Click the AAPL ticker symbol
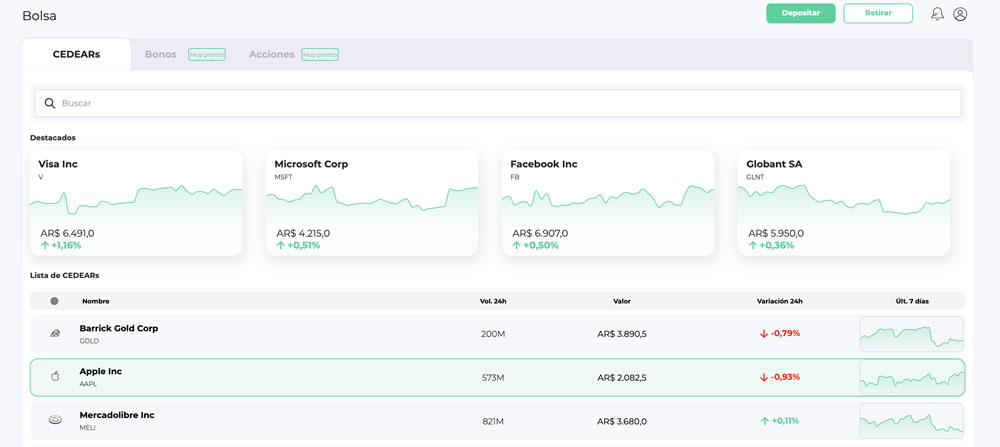The image size is (1000, 447). pyautogui.click(x=87, y=385)
